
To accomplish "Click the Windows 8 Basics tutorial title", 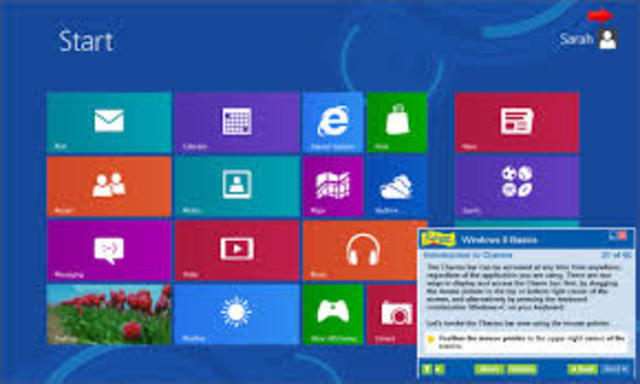I will (499, 240).
